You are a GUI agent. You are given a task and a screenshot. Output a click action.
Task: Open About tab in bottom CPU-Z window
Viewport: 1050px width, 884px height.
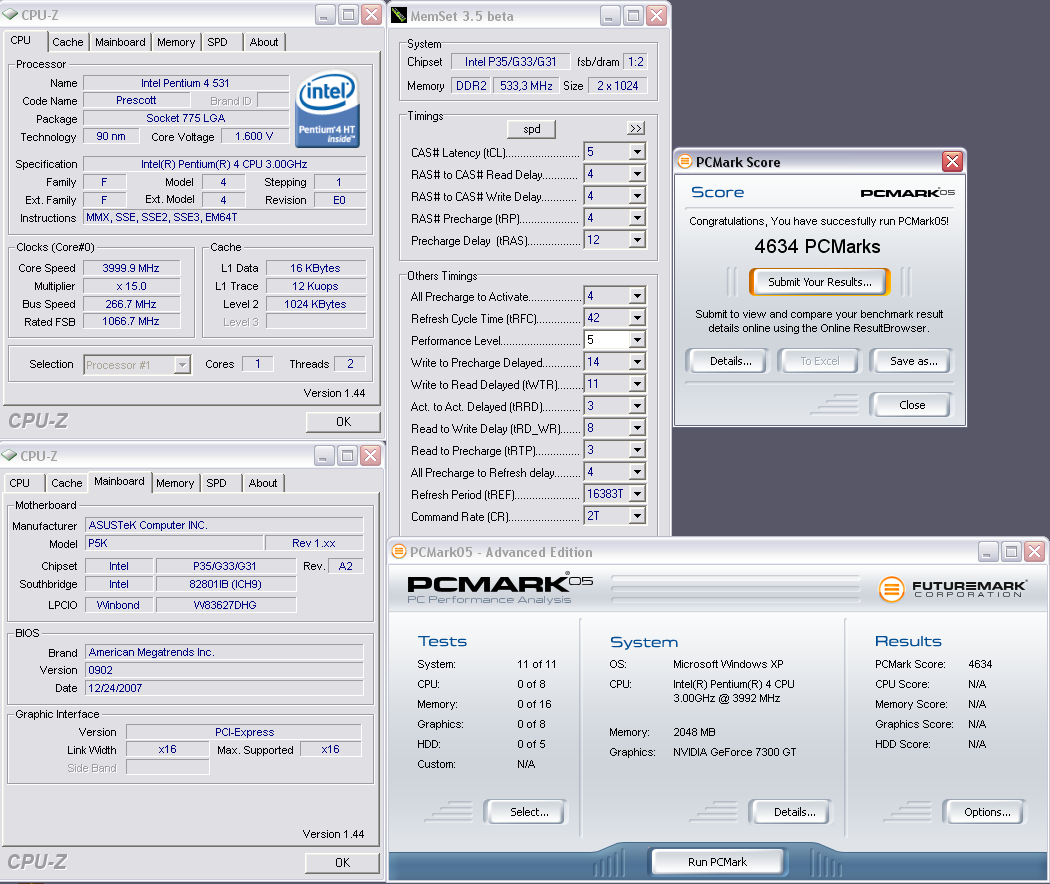(x=262, y=483)
